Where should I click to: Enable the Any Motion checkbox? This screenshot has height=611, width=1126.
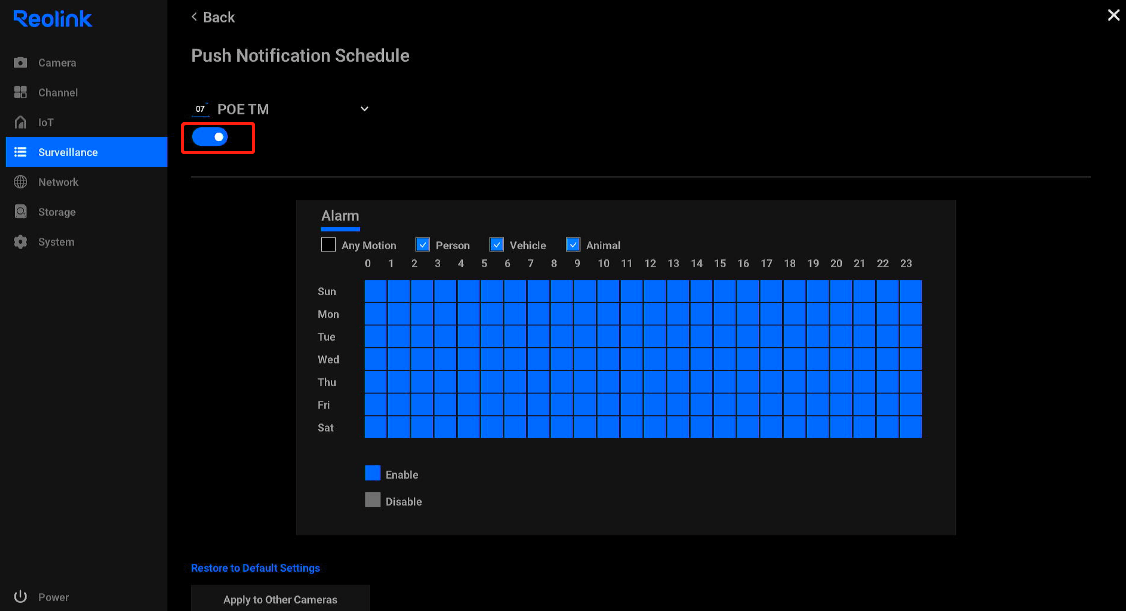tap(328, 245)
